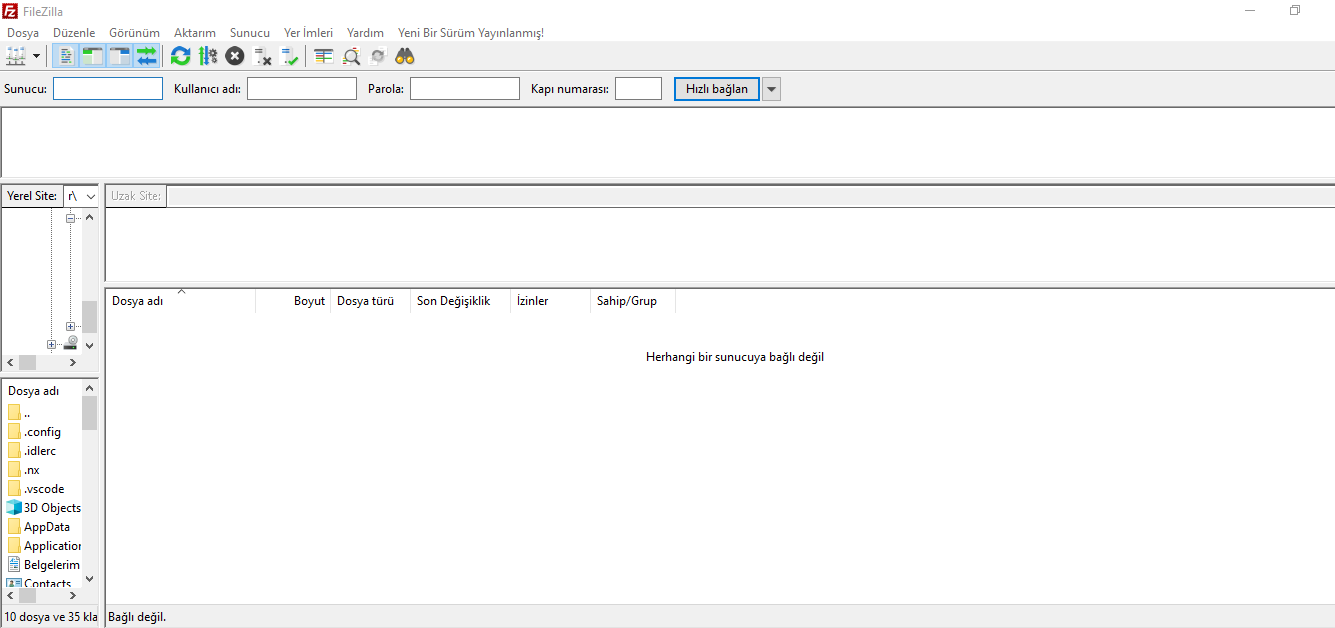The width and height of the screenshot is (1335, 628).
Task: Reconnect to the last server icon
Action: pos(290,56)
